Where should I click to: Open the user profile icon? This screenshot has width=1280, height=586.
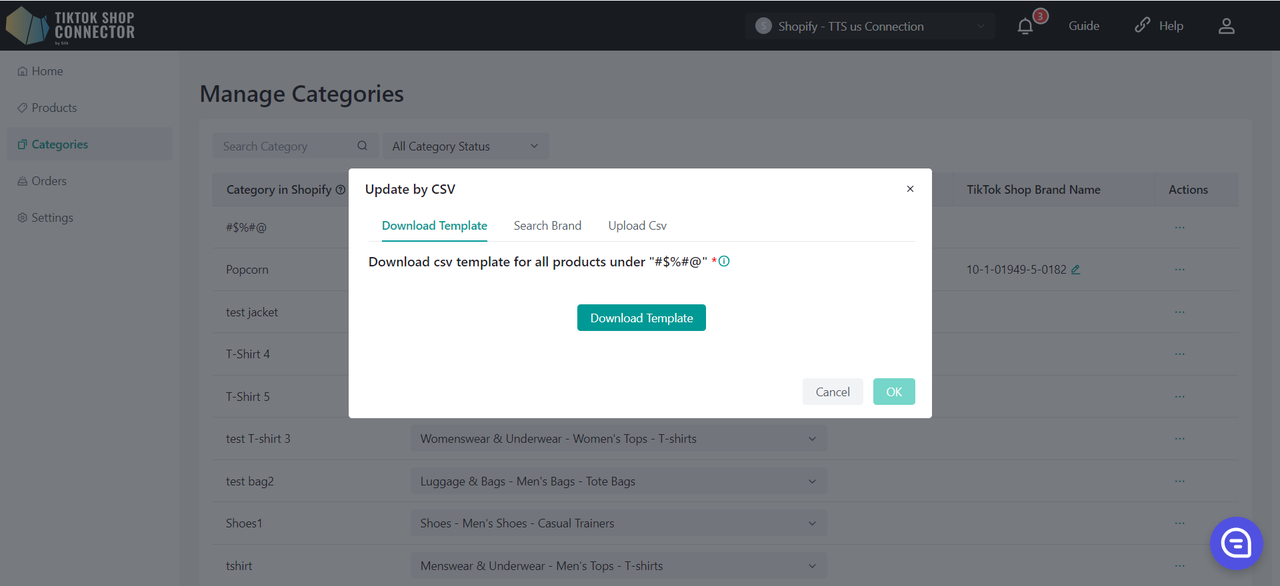[1226, 27]
